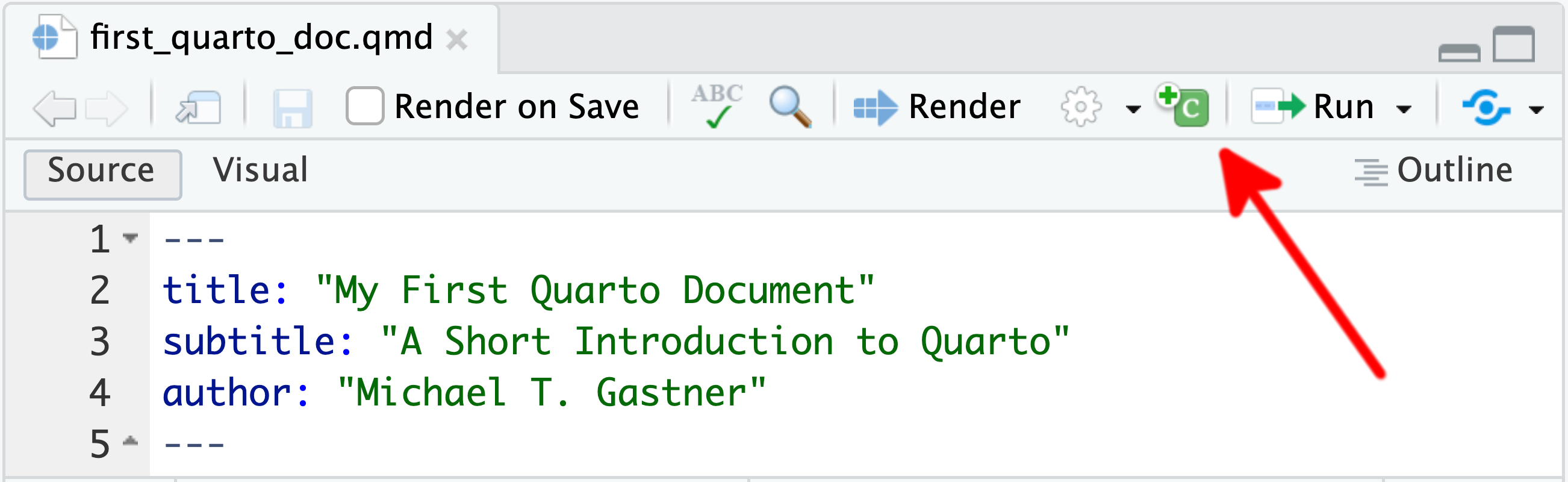This screenshot has height=482, width=1568.
Task: Click the Render button
Action: tap(938, 107)
